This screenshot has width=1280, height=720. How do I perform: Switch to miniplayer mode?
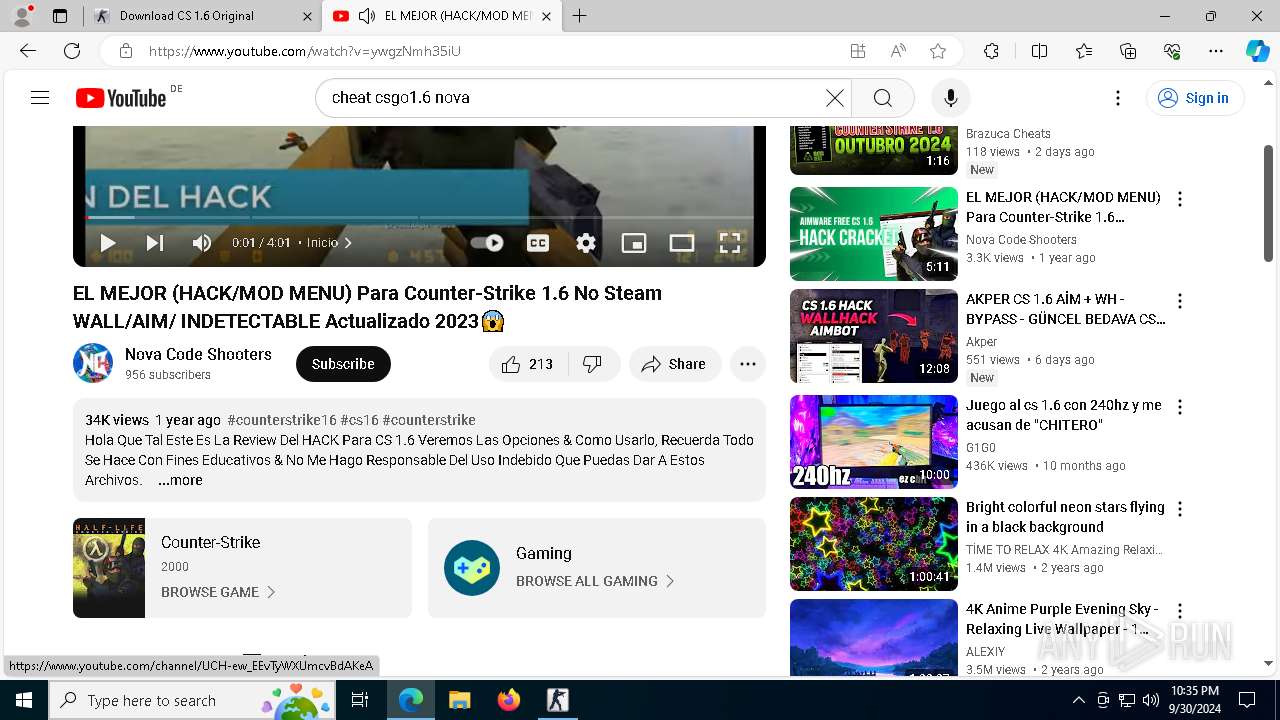tap(634, 242)
